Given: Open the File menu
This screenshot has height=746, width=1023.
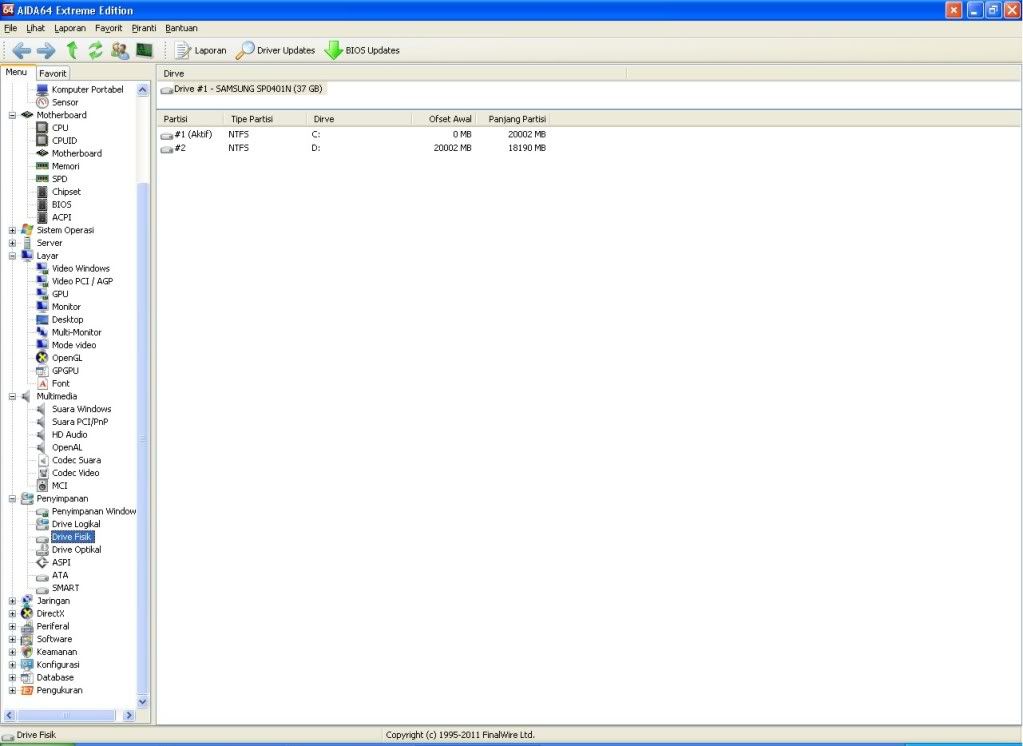Looking at the screenshot, I should coord(10,28).
